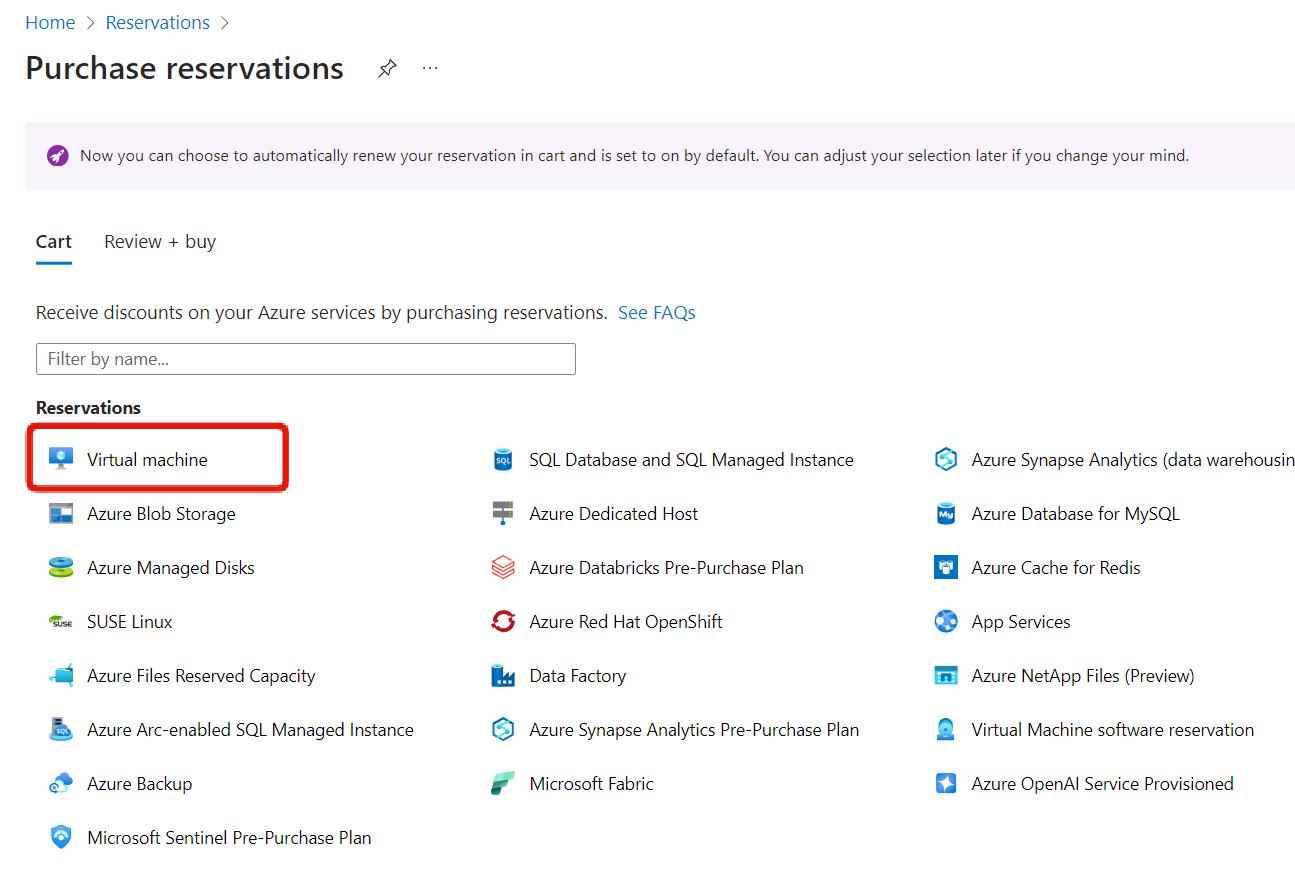Click the Data Factory icon
Image resolution: width=1295 pixels, height=870 pixels.
(503, 675)
